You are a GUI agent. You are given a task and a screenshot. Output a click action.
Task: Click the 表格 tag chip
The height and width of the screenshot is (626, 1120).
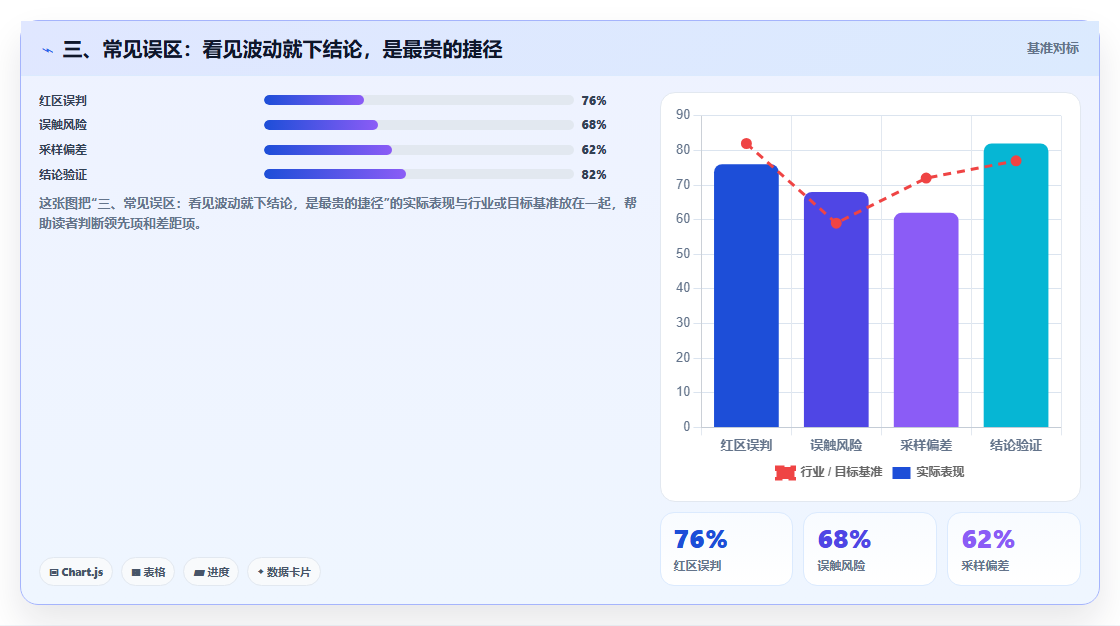[148, 572]
